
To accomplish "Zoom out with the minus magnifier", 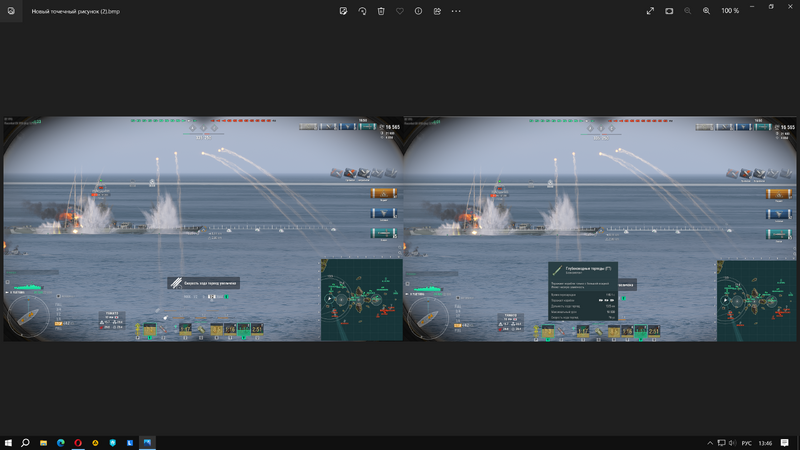I will [688, 10].
